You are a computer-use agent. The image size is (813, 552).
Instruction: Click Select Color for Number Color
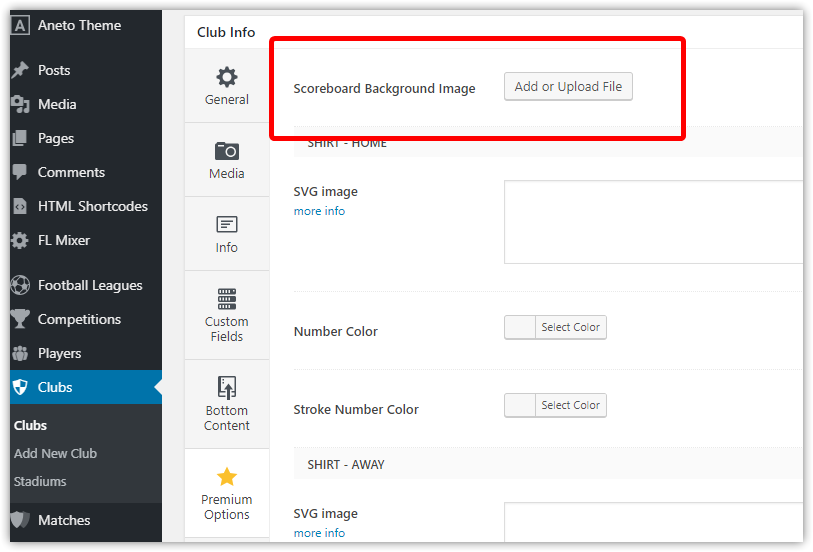pyautogui.click(x=570, y=328)
